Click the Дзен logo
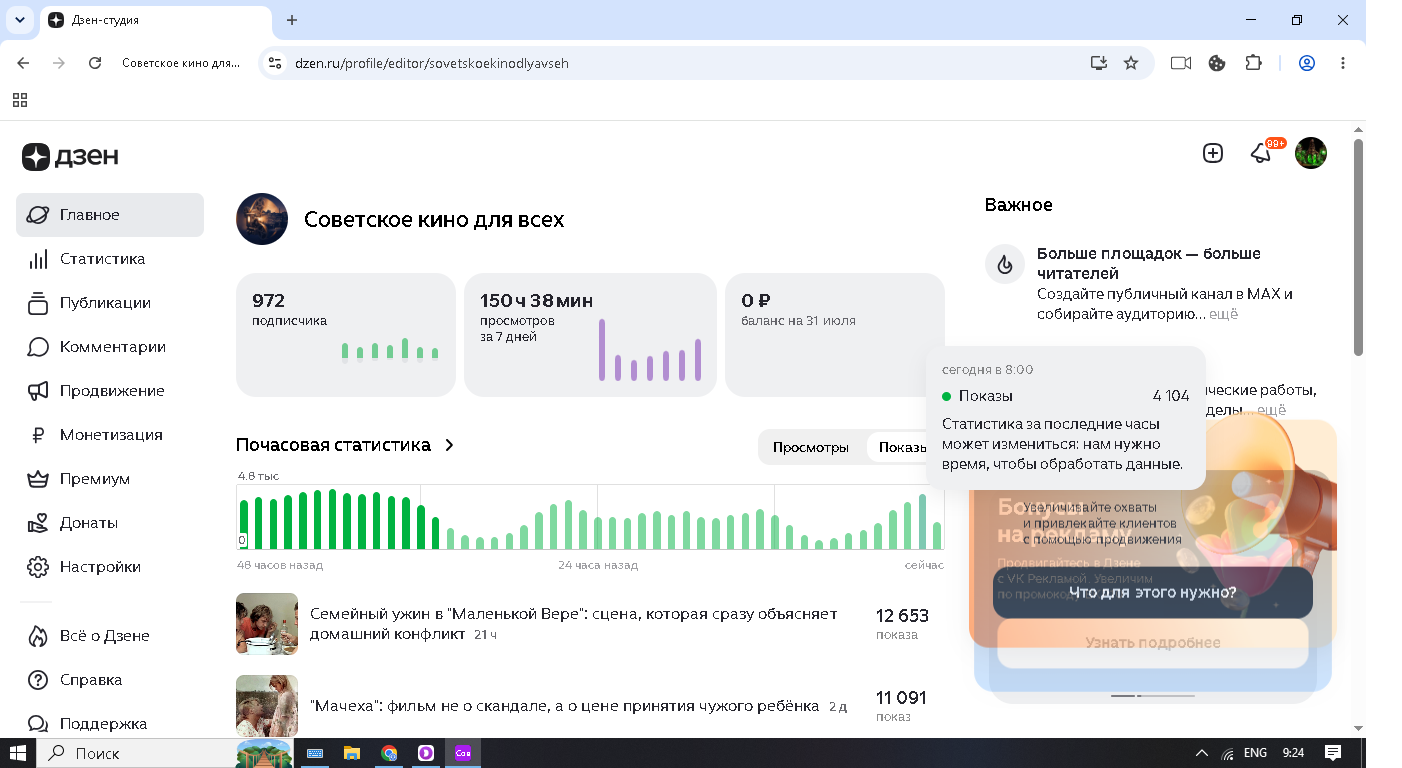This screenshot has height=768, width=1402. tap(70, 156)
